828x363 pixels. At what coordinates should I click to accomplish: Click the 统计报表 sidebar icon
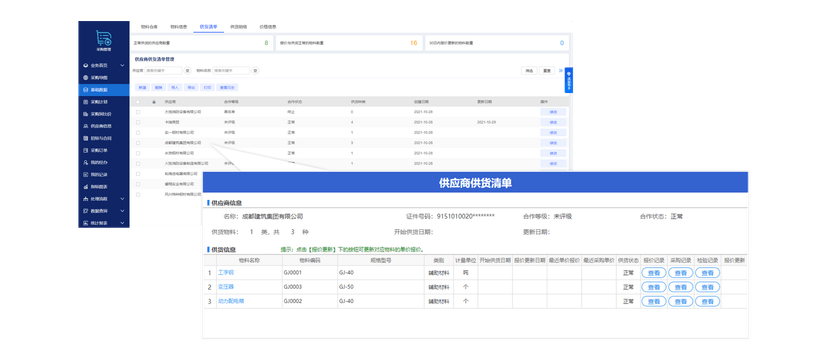(86, 223)
